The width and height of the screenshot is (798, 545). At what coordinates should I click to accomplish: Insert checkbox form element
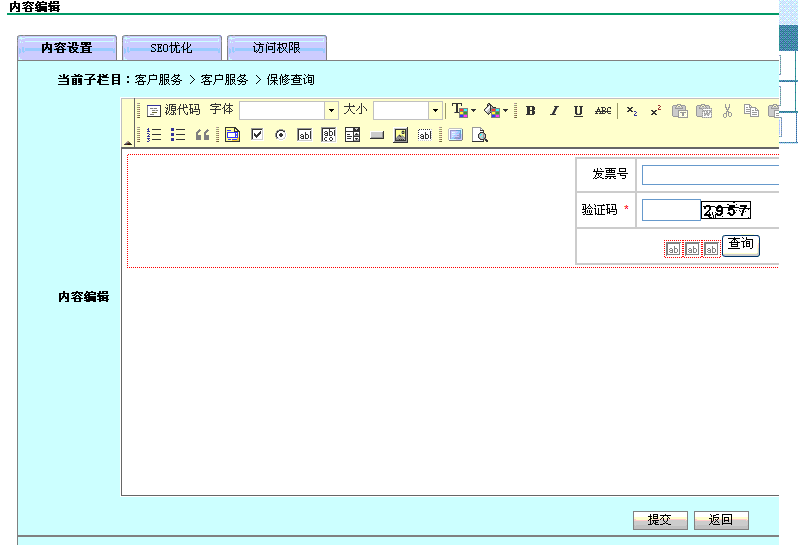(257, 135)
